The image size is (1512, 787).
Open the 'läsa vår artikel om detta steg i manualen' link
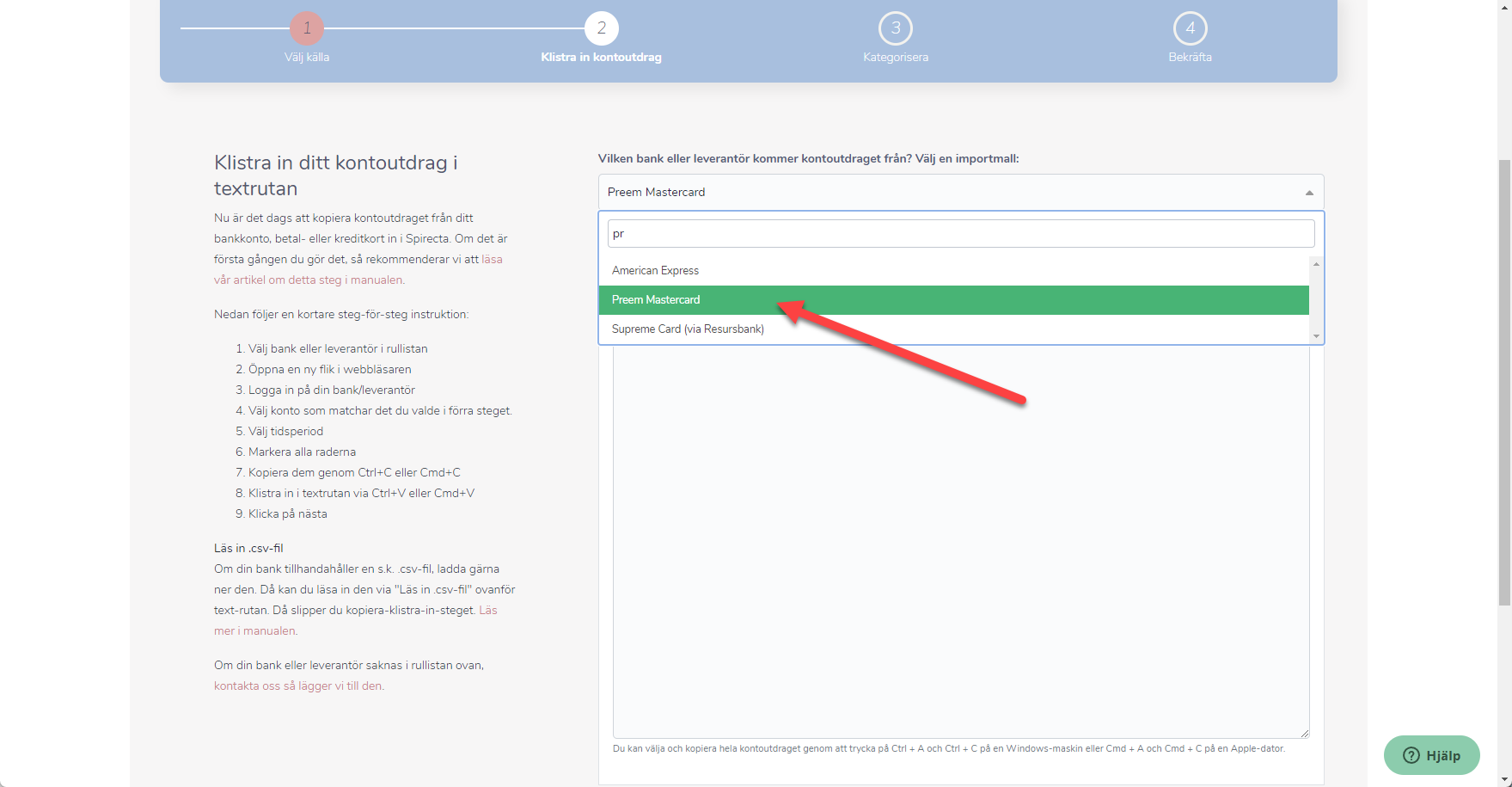click(358, 269)
